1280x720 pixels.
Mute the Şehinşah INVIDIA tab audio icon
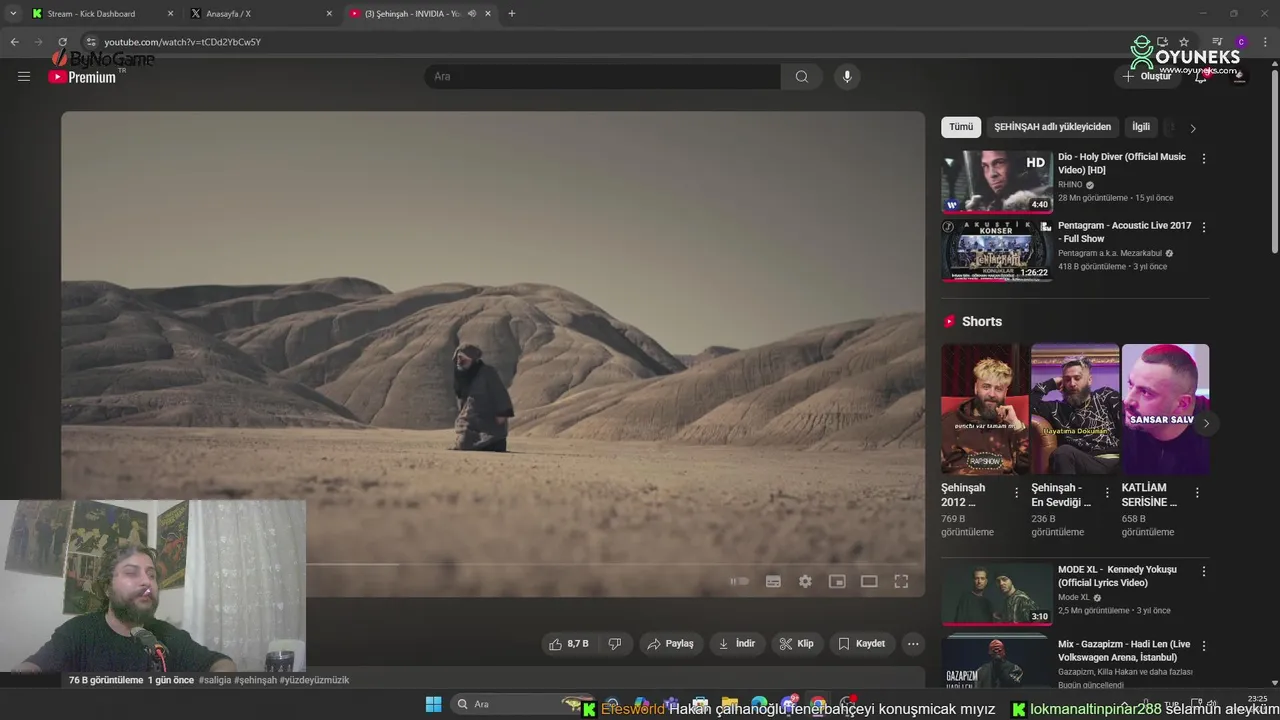471,14
